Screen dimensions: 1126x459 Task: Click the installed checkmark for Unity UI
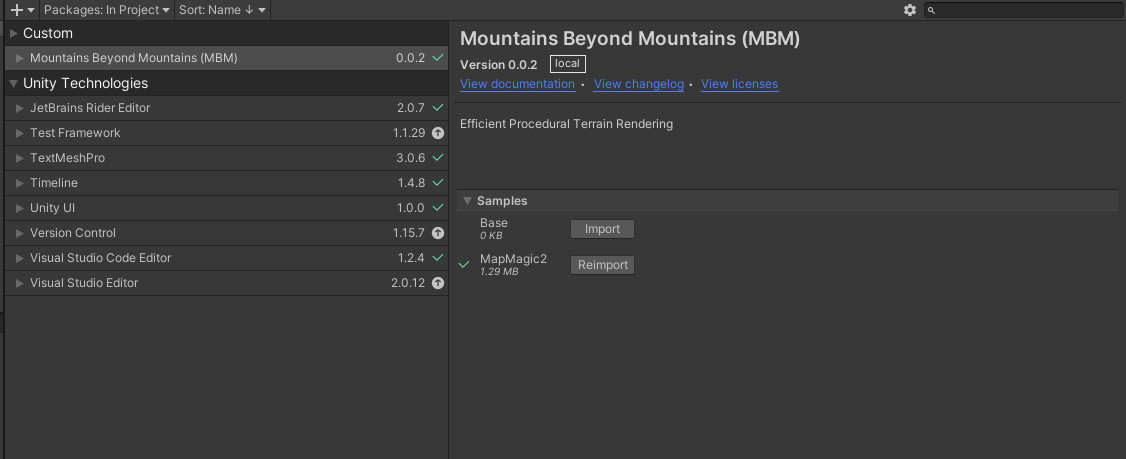point(438,208)
